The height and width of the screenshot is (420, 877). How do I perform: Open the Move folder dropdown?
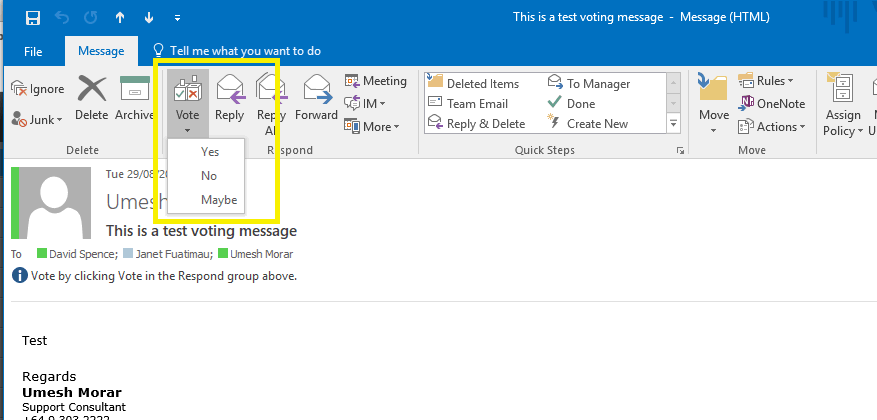click(714, 105)
